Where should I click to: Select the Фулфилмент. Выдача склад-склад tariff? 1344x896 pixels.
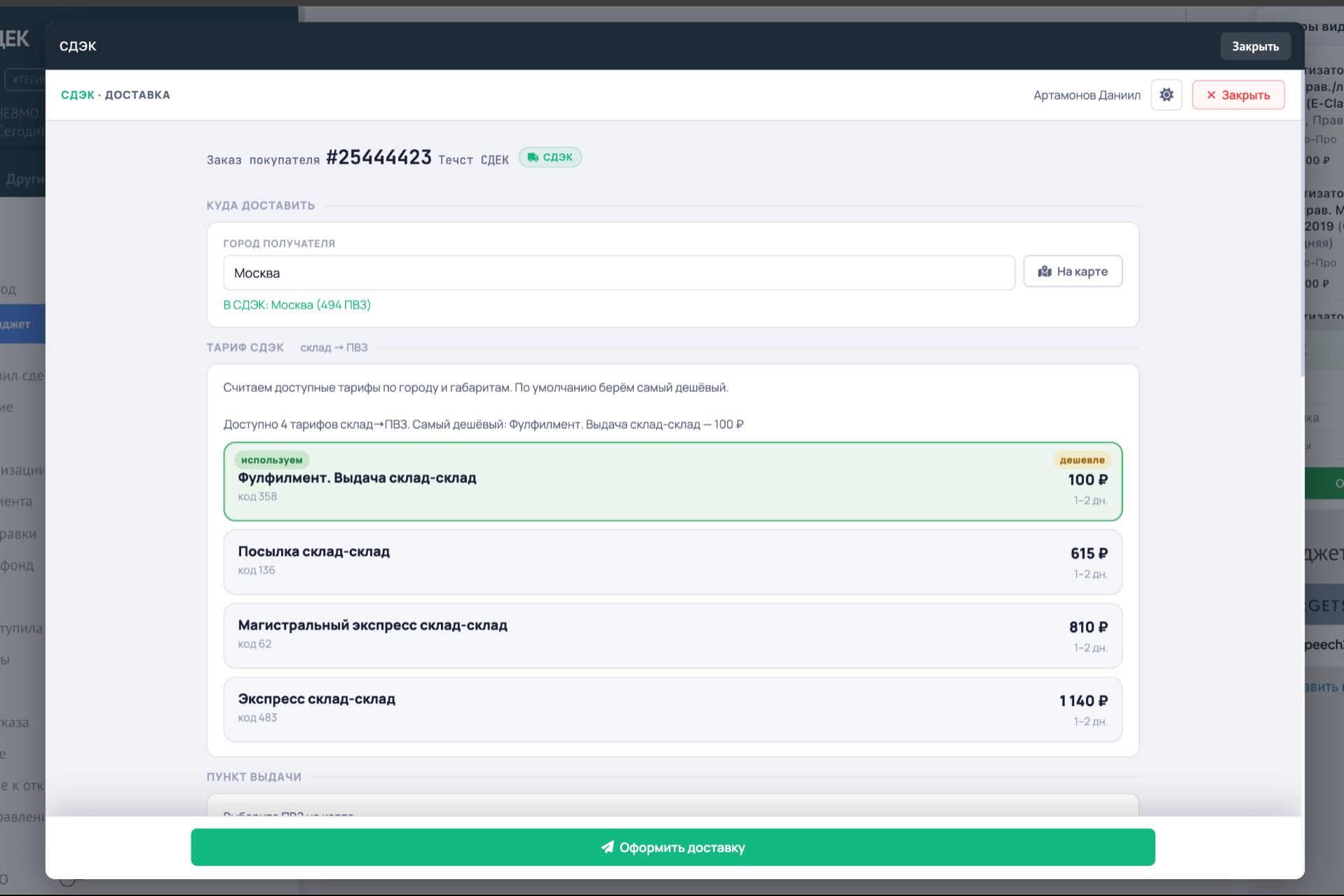673,482
